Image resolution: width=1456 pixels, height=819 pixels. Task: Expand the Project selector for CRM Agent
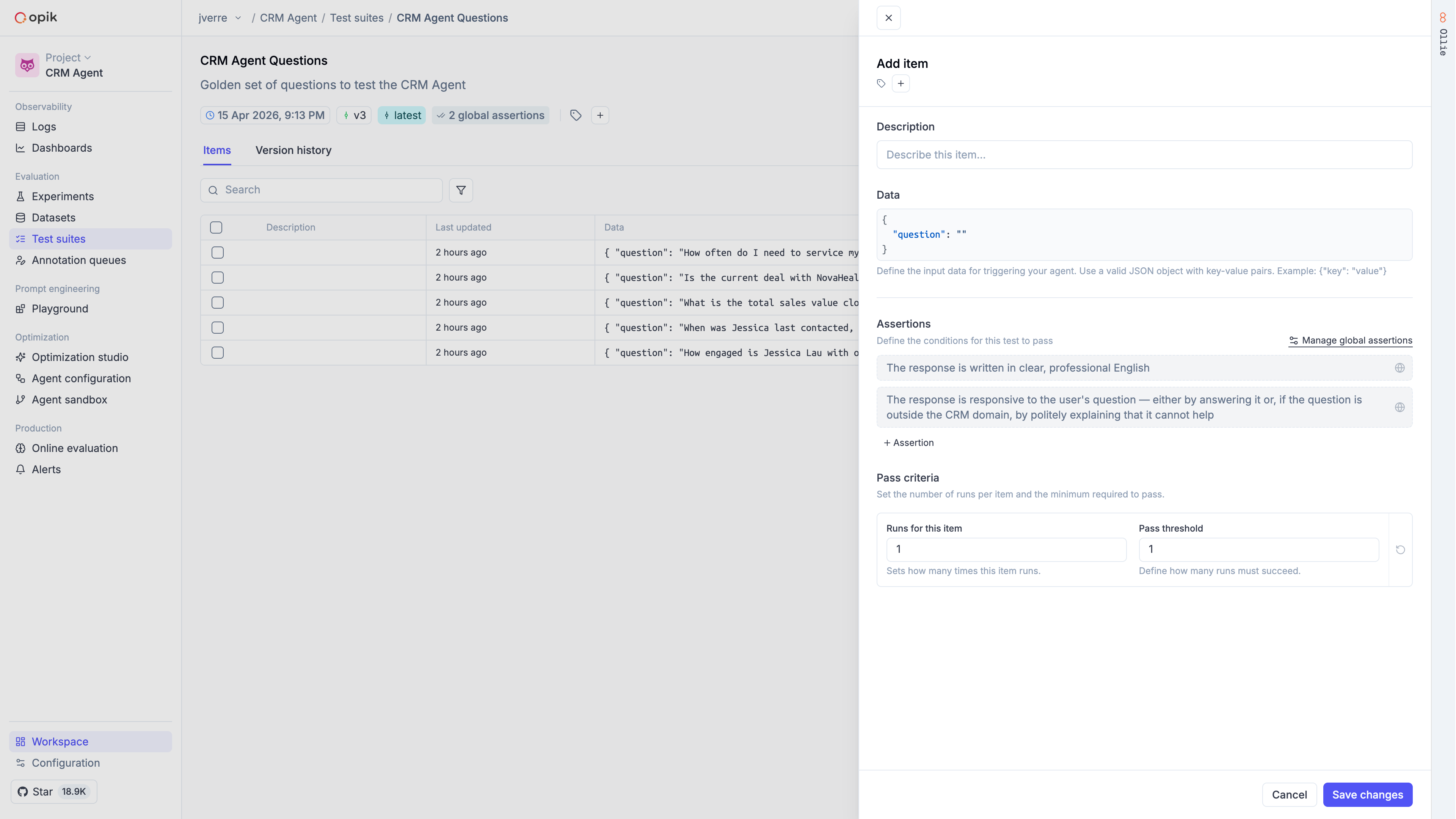67,57
